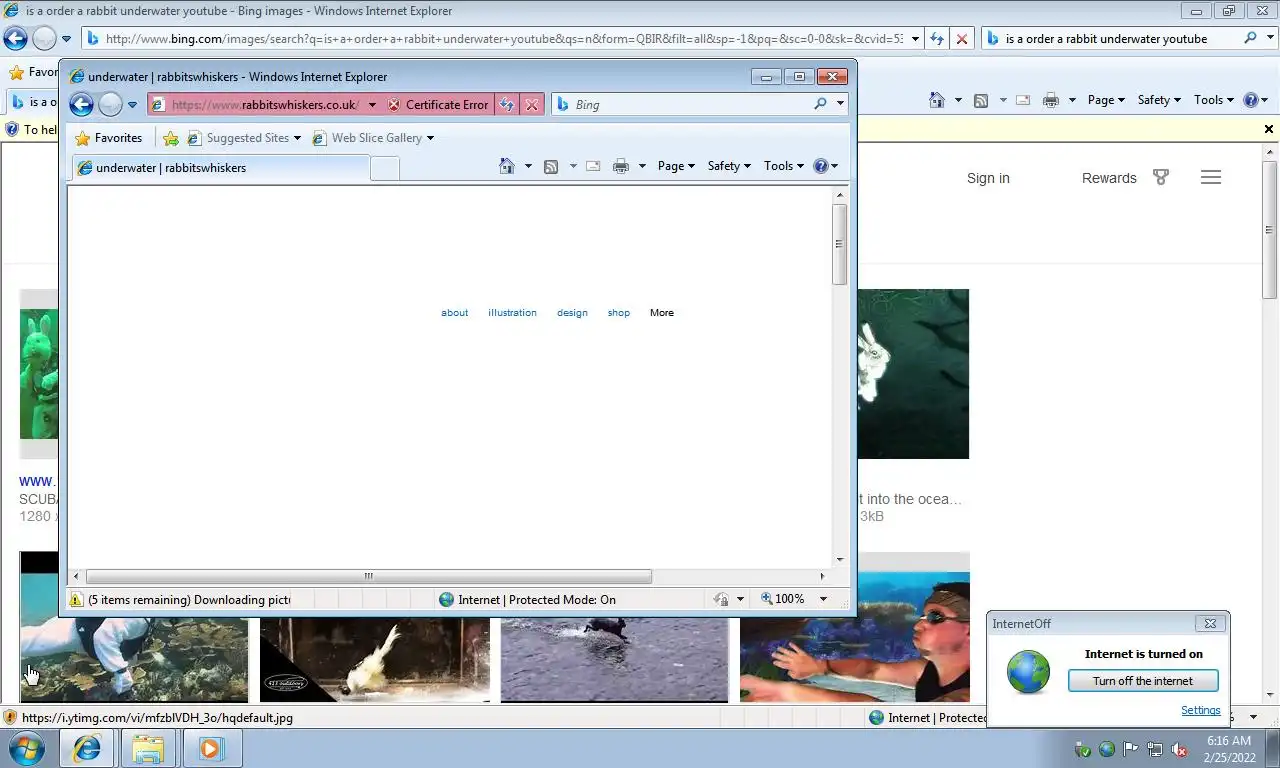Click Sign in on Bing
The image size is (1280, 768).
tap(988, 178)
